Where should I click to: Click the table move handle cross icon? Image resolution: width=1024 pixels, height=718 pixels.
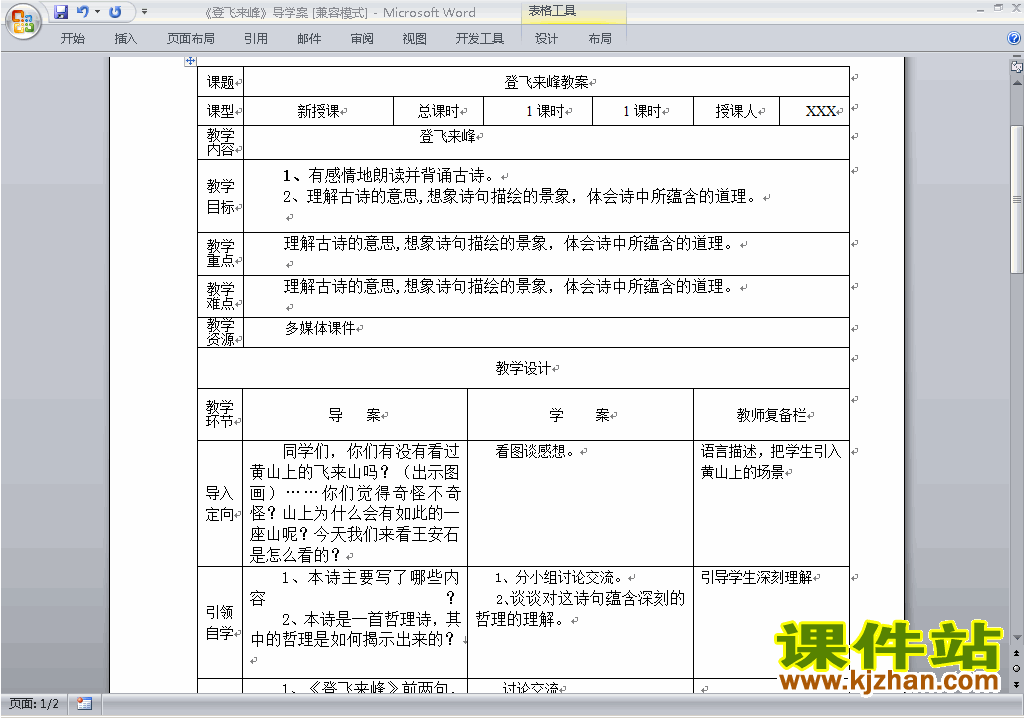[x=190, y=61]
